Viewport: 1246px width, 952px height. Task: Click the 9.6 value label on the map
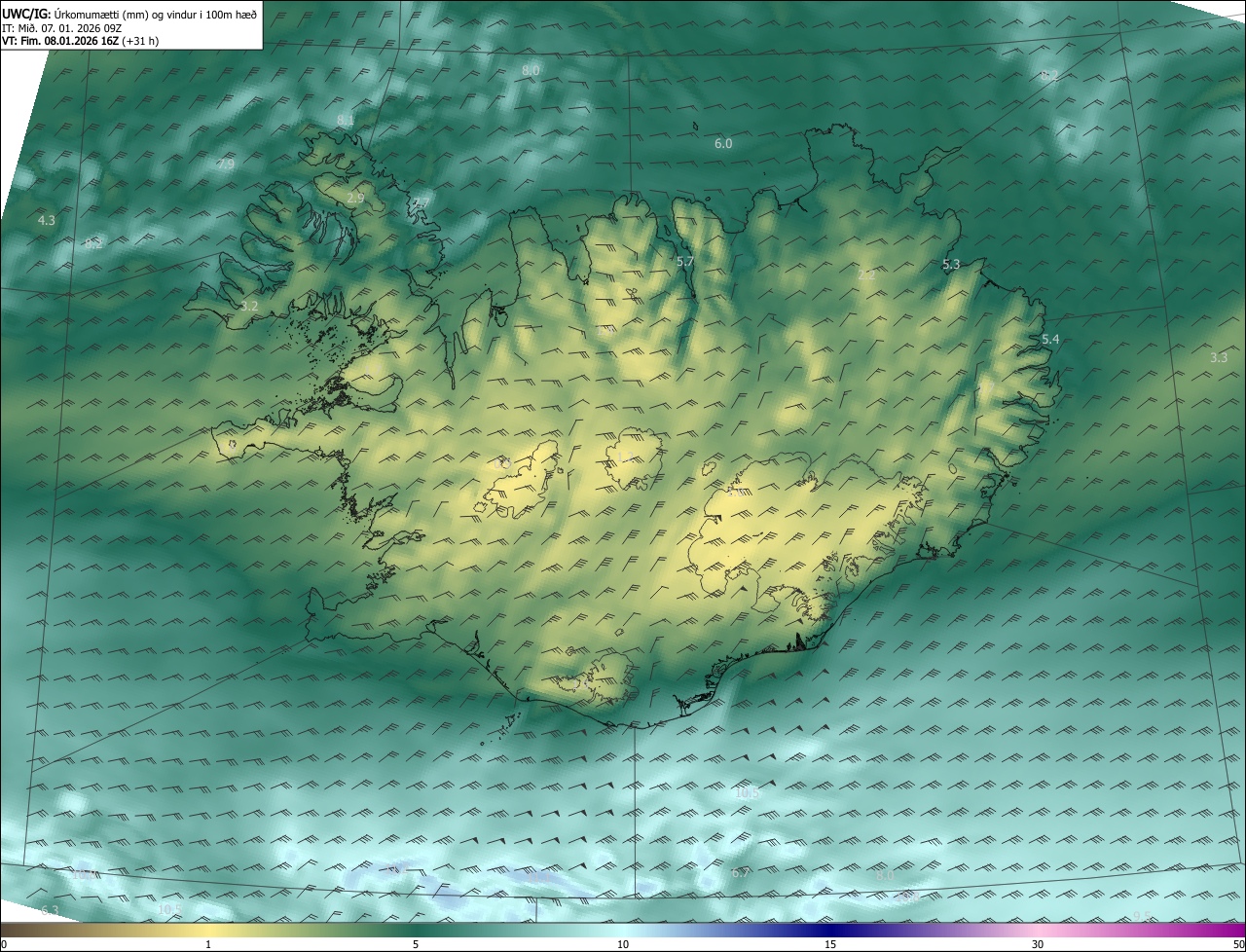[x=1143, y=917]
